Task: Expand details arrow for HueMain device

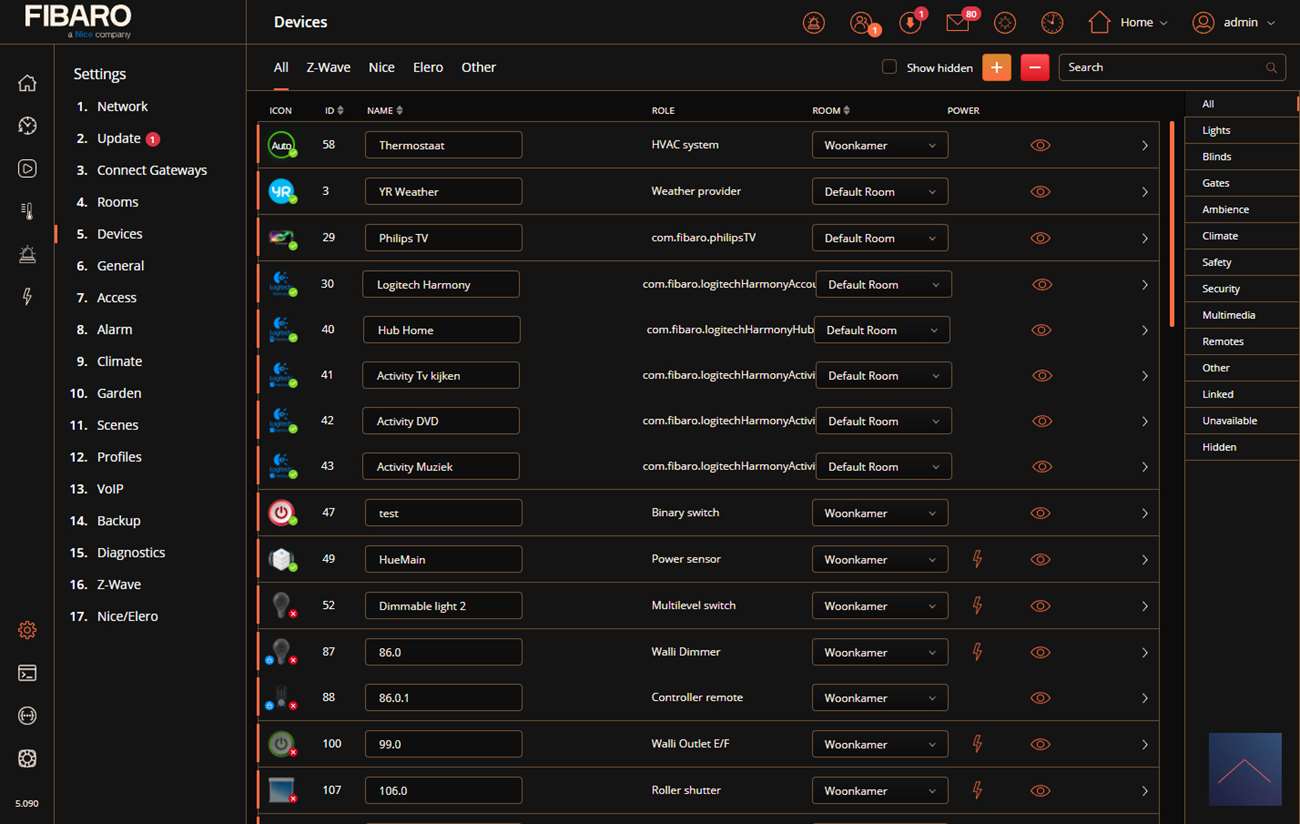Action: point(1145,560)
